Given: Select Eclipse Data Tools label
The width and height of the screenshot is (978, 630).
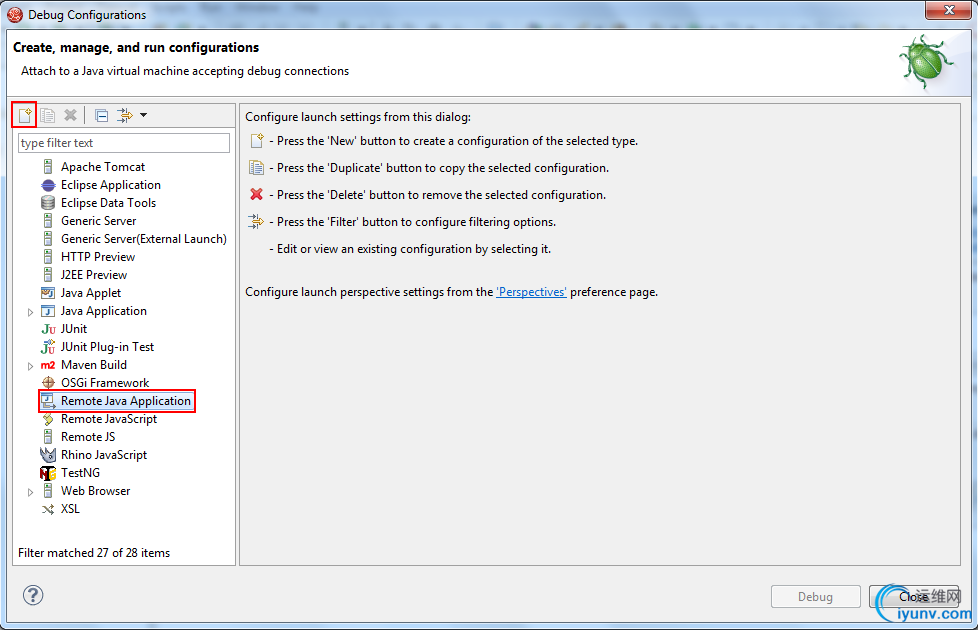Looking at the screenshot, I should click(109, 203).
